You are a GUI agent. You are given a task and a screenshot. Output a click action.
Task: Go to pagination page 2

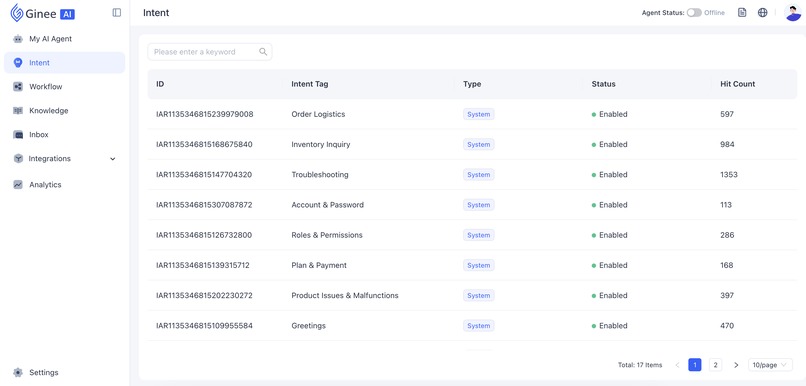(x=715, y=365)
